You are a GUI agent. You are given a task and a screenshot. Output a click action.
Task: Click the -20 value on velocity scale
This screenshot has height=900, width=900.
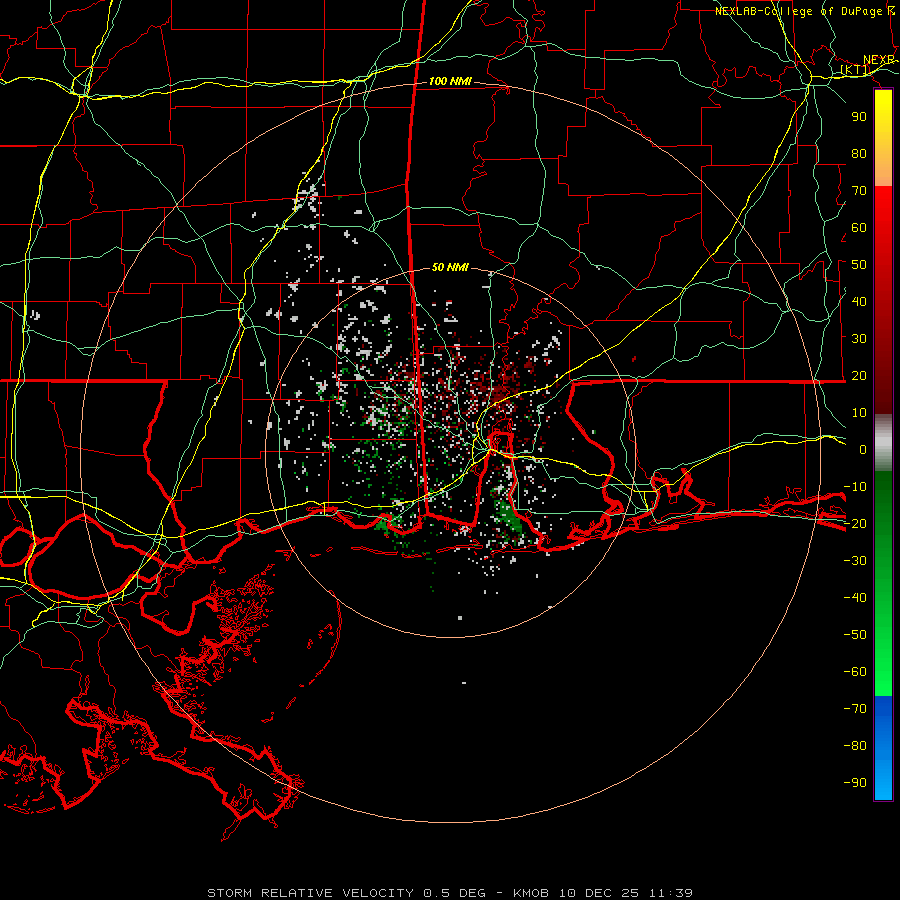855,523
